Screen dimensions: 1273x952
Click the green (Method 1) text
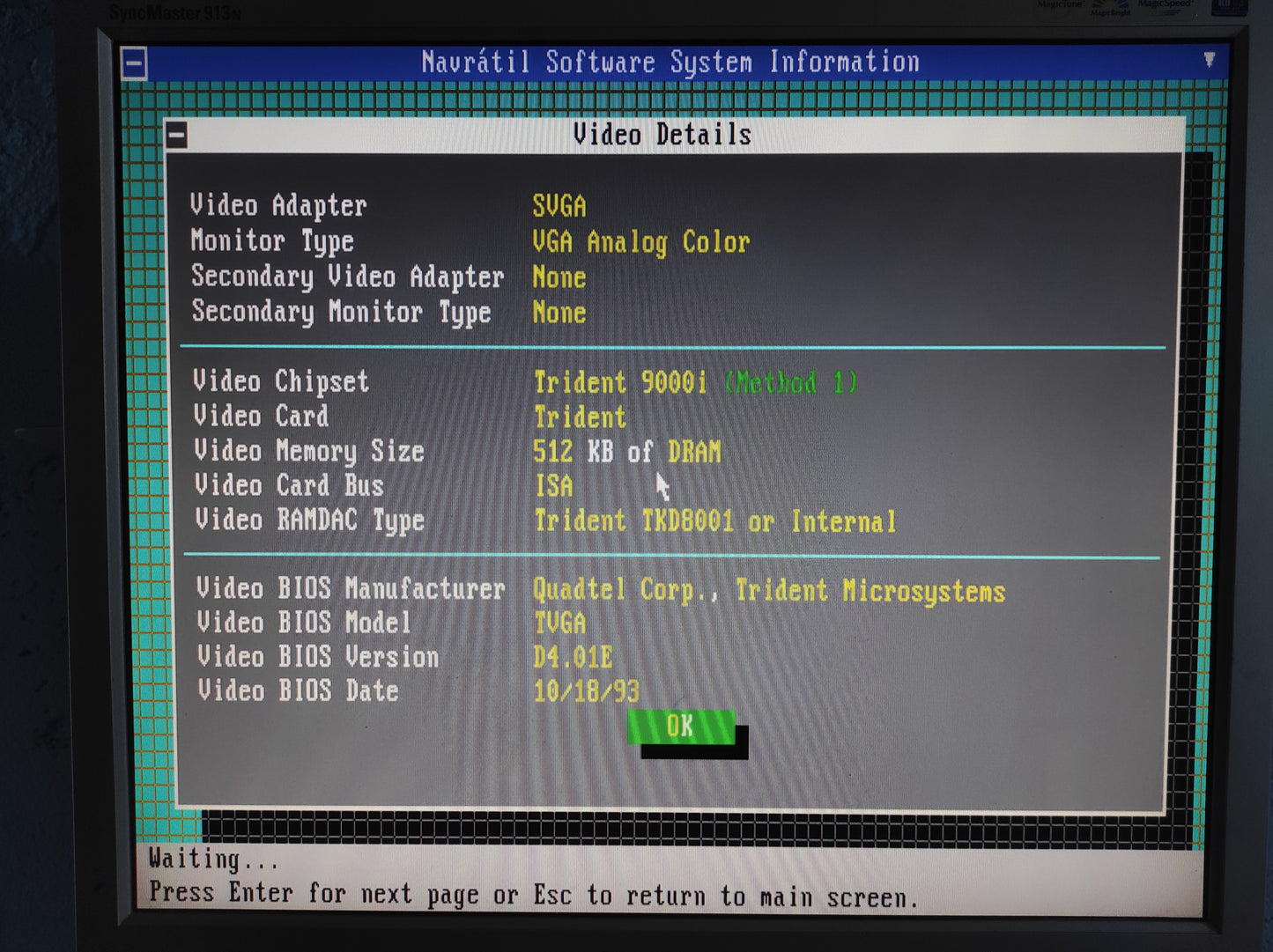tap(790, 382)
